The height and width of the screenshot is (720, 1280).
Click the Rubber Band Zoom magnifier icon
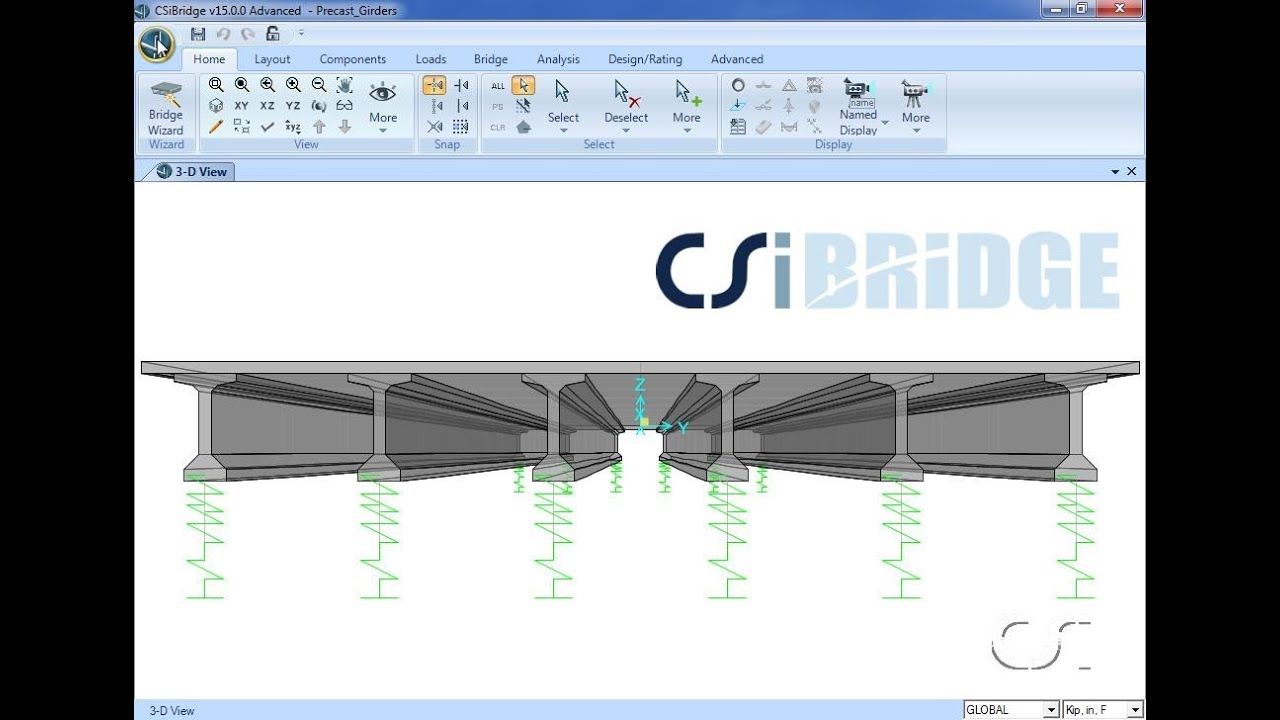pyautogui.click(x=216, y=85)
